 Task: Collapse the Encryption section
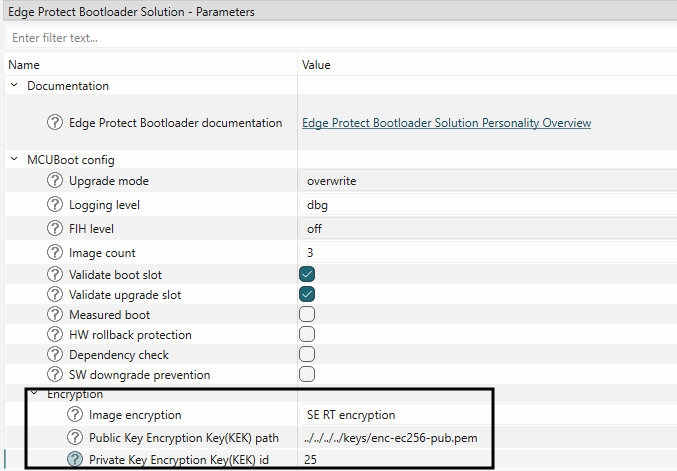33,394
